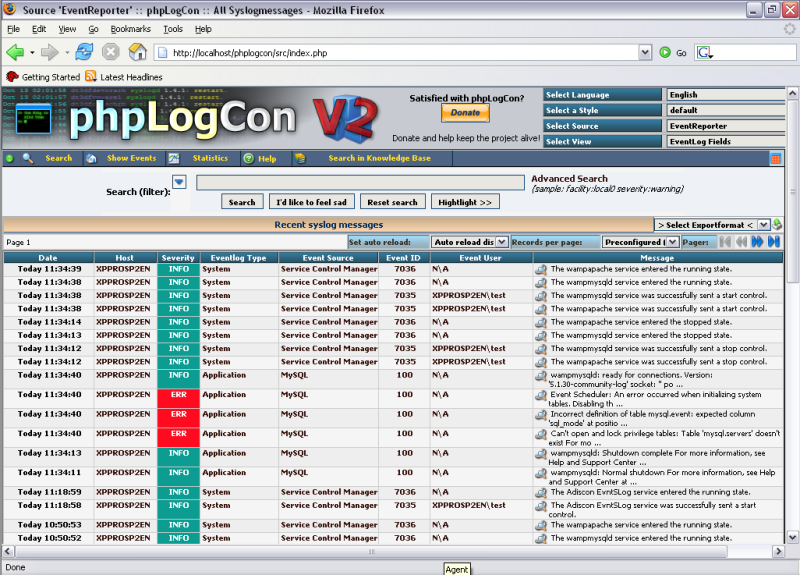Sort by the Event ID column header
This screenshot has width=800, height=575.
coord(404,258)
